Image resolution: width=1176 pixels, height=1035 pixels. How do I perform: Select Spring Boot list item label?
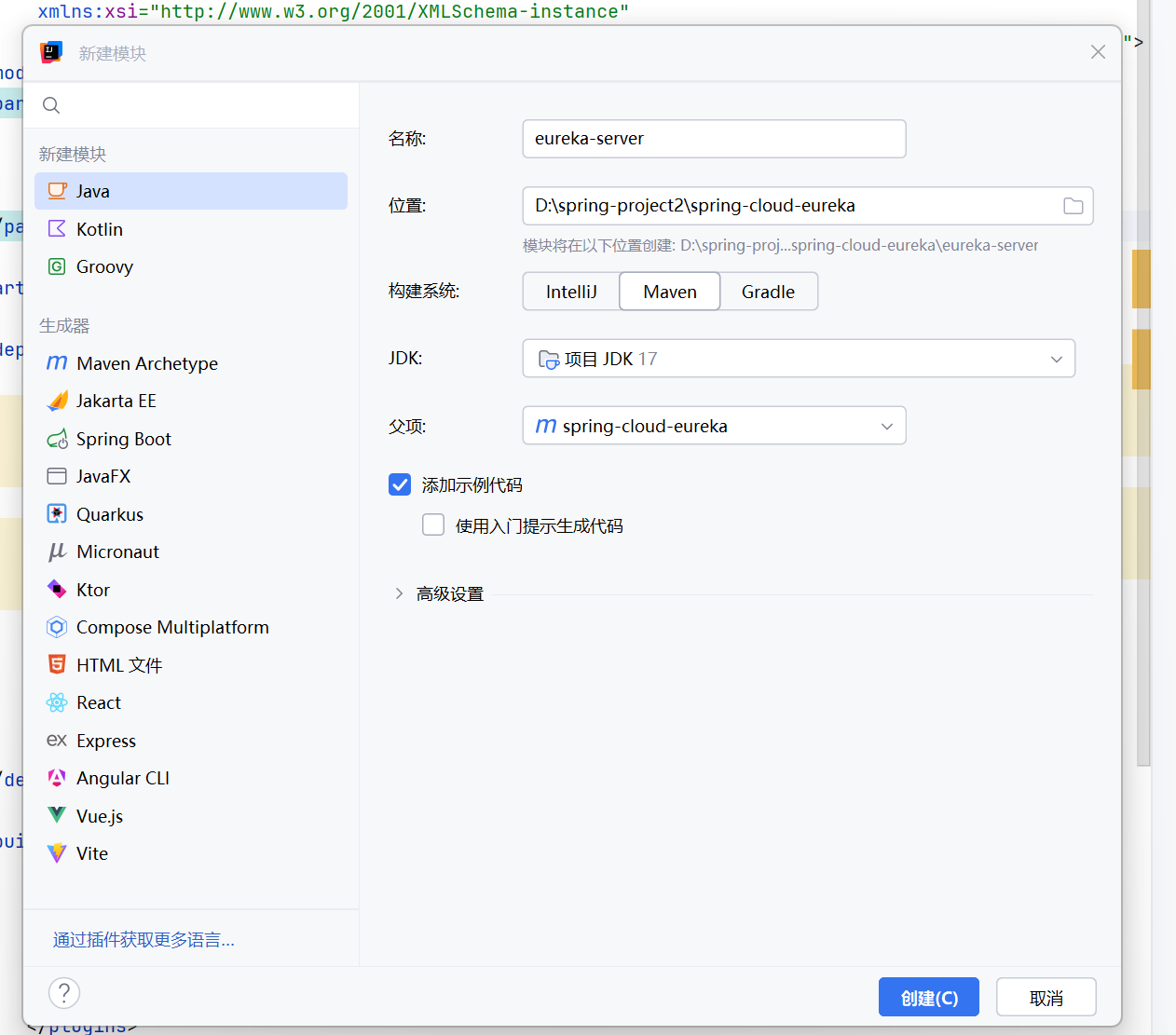124,439
